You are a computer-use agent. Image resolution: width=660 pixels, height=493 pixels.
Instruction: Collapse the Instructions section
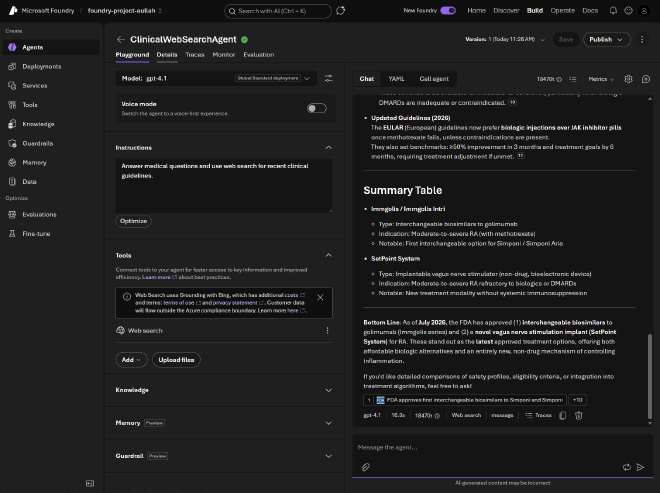coord(329,147)
